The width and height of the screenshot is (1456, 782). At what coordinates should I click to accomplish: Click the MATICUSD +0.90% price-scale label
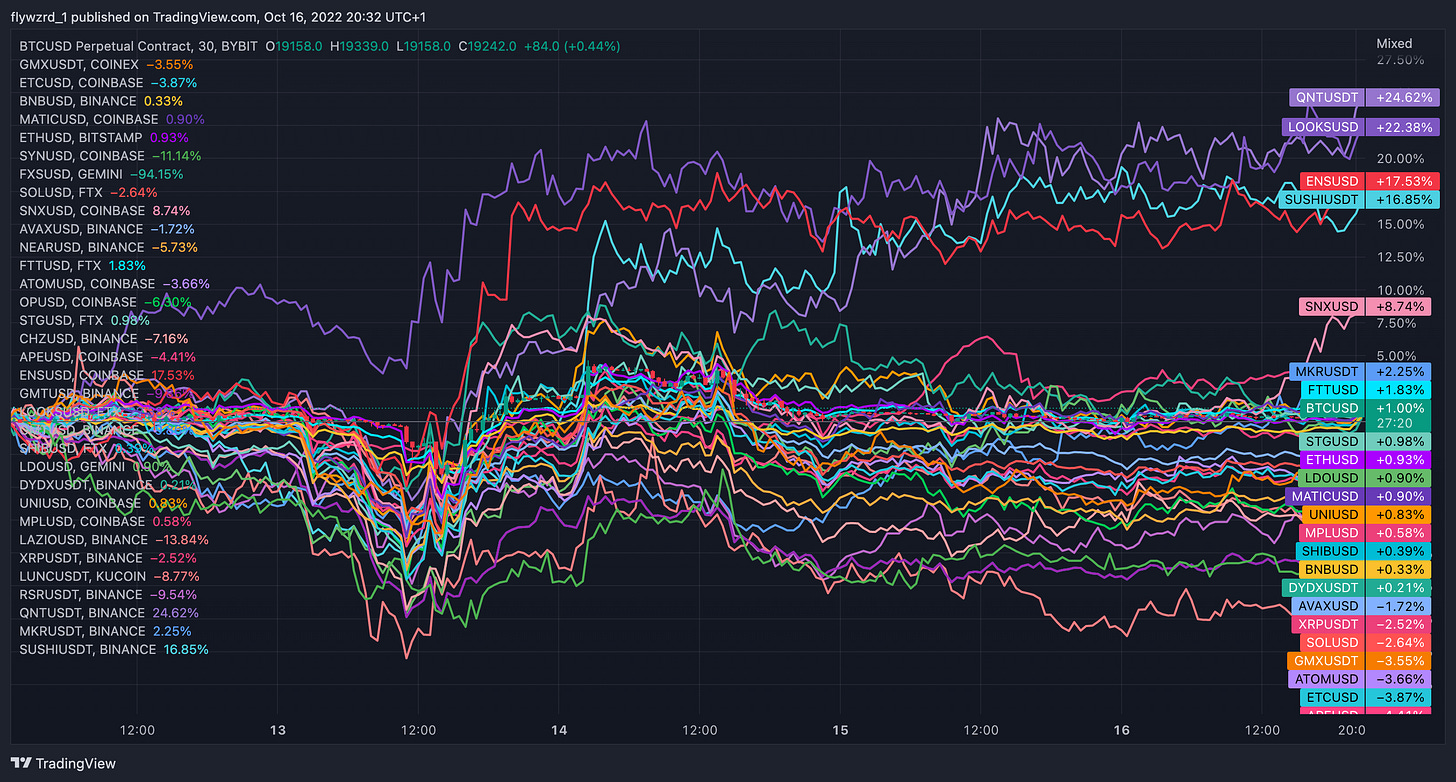coord(1359,496)
